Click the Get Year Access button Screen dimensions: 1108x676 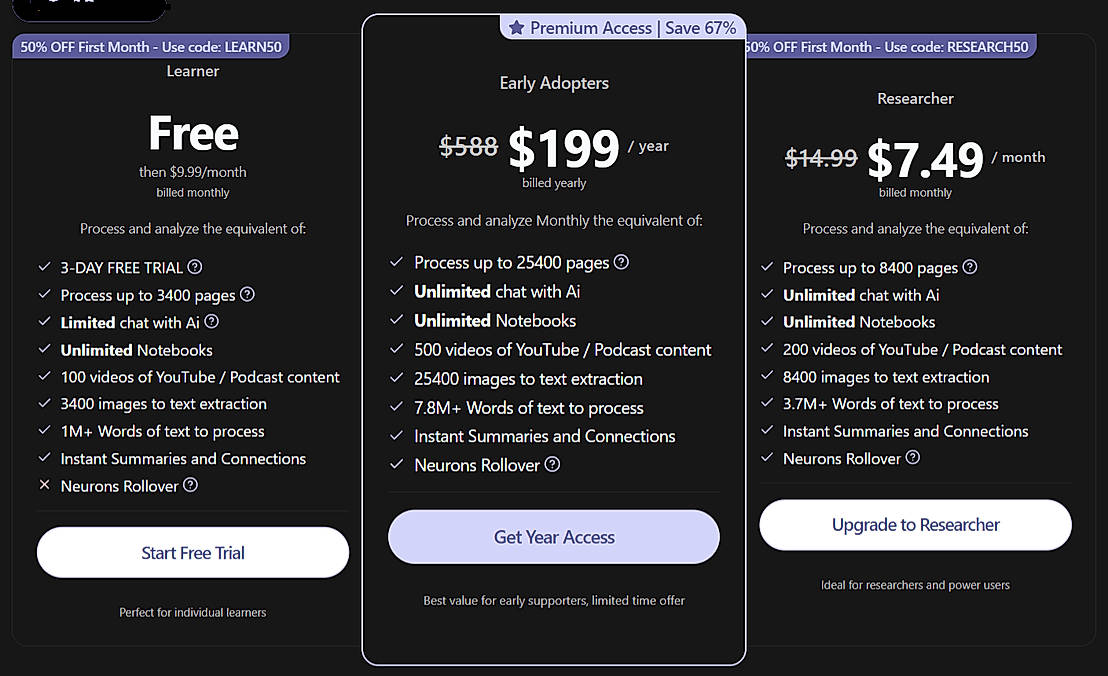pyautogui.click(x=554, y=537)
